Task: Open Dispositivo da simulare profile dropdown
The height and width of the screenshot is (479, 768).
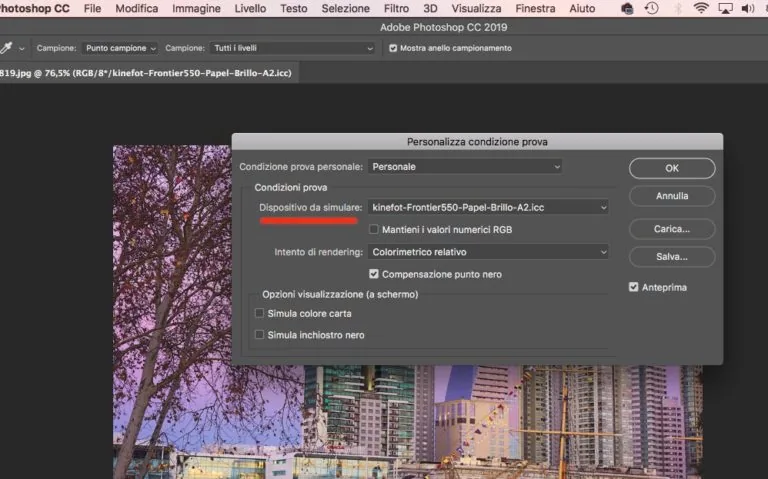Action: tap(488, 207)
